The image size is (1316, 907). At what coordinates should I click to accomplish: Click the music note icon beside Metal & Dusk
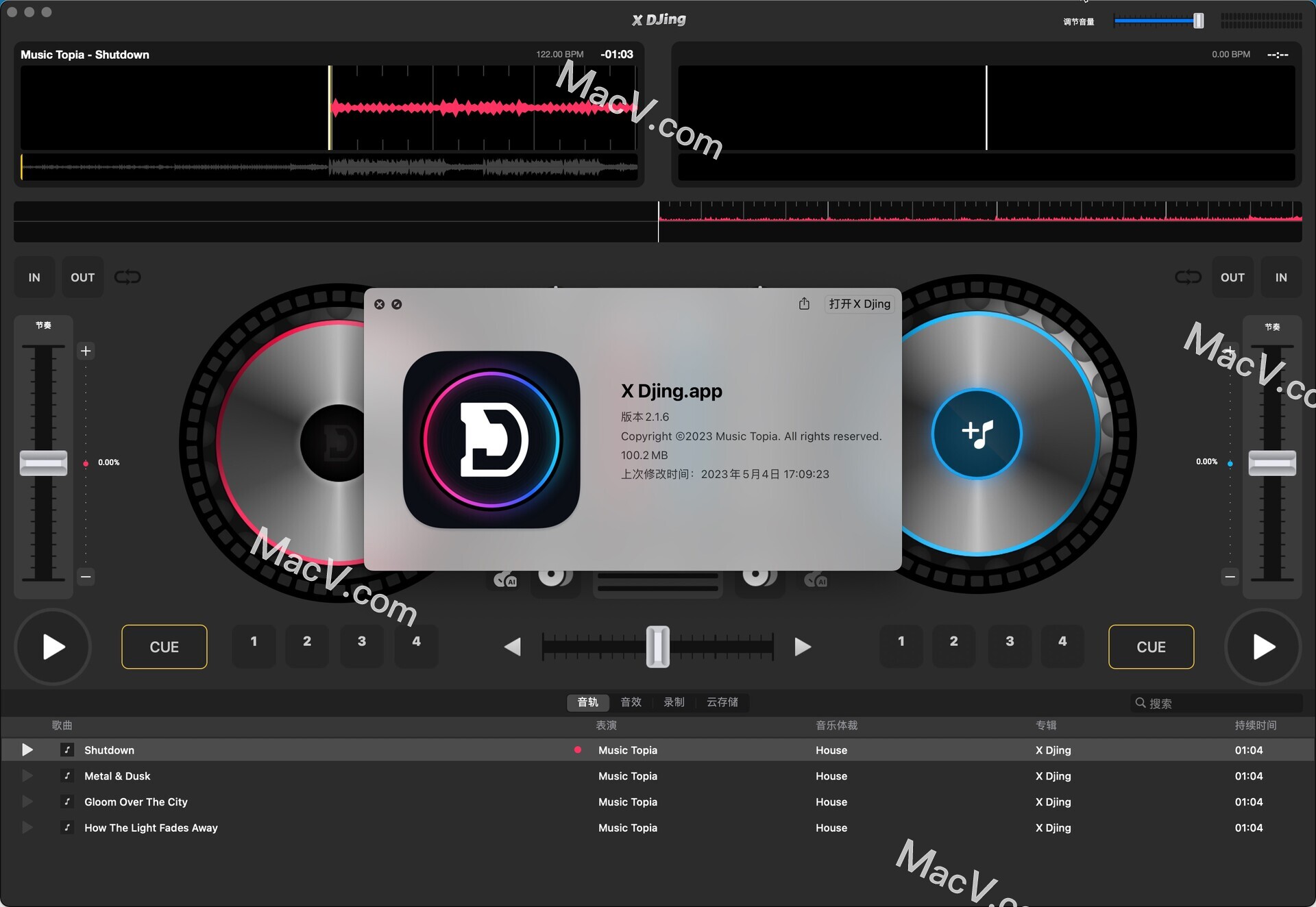click(67, 776)
